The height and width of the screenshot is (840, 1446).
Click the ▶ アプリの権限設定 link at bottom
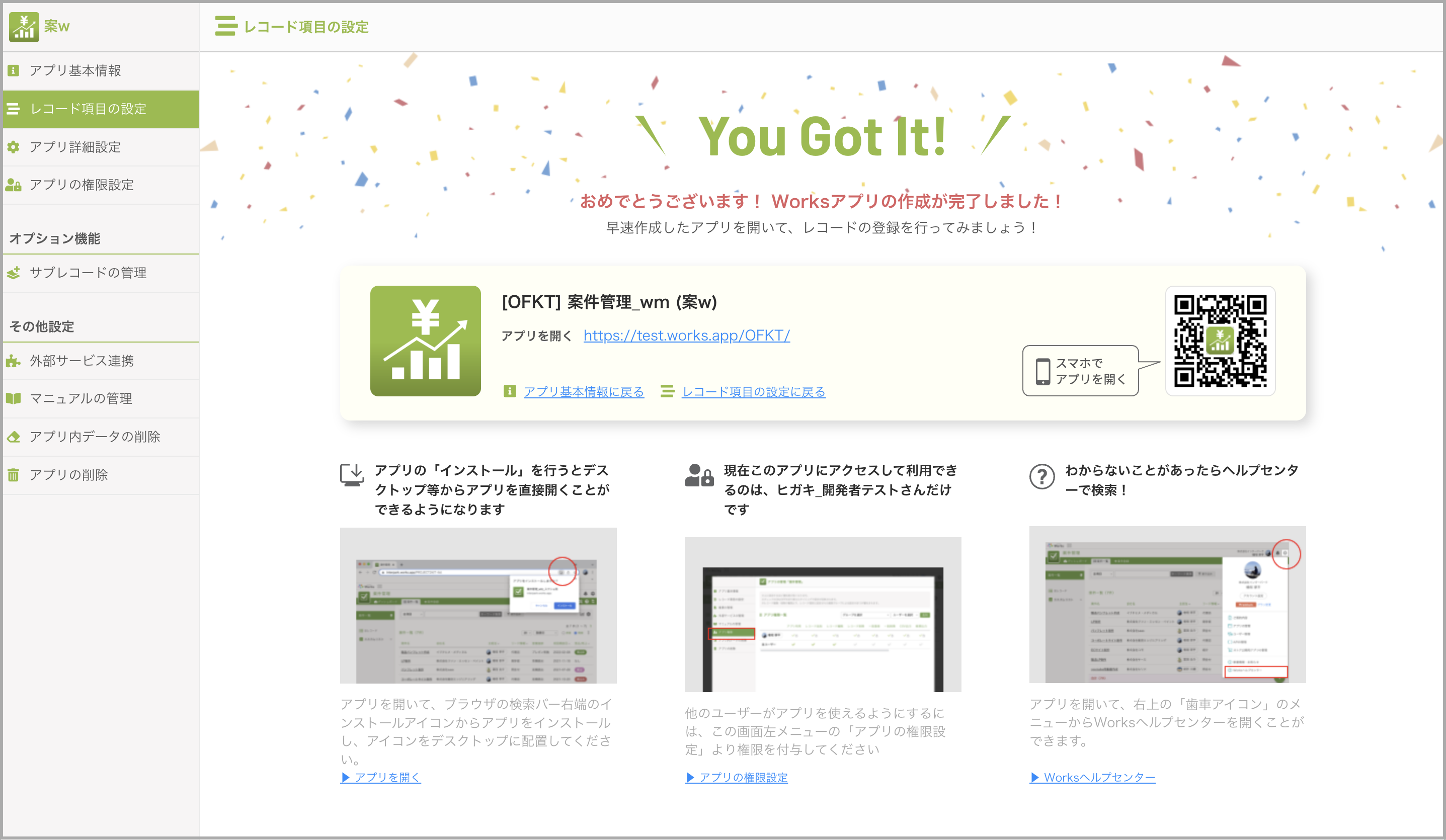pyautogui.click(x=737, y=778)
